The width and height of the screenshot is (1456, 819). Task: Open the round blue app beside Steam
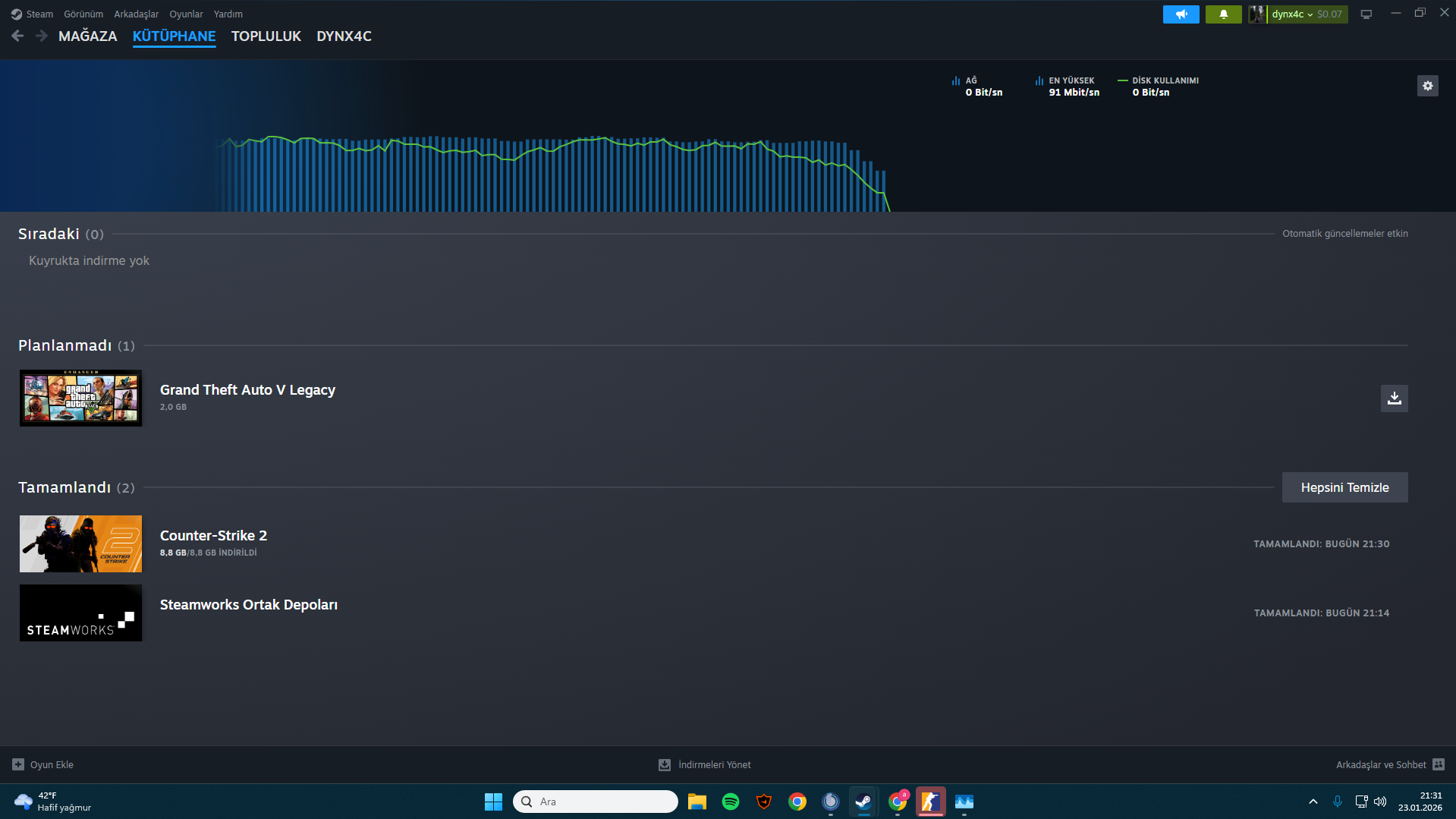click(x=831, y=802)
